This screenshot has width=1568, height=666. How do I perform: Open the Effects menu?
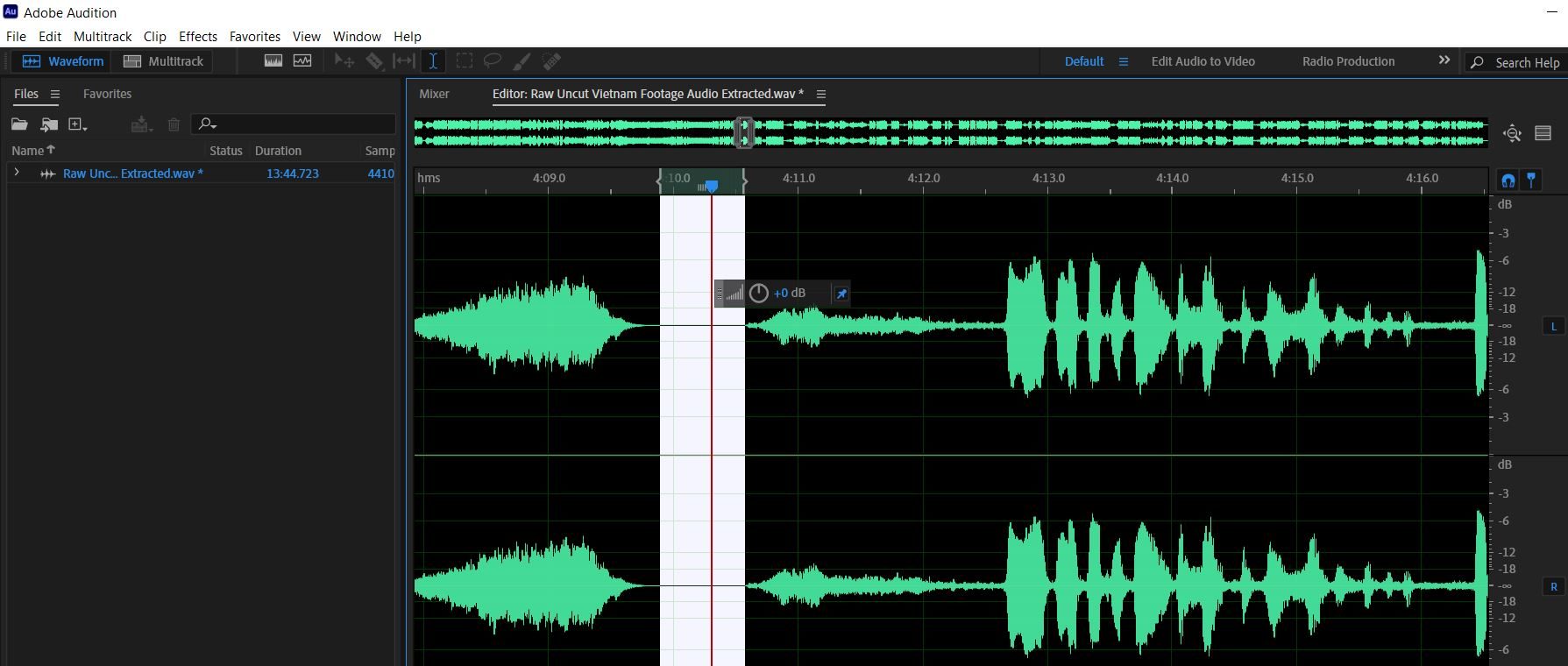click(198, 36)
